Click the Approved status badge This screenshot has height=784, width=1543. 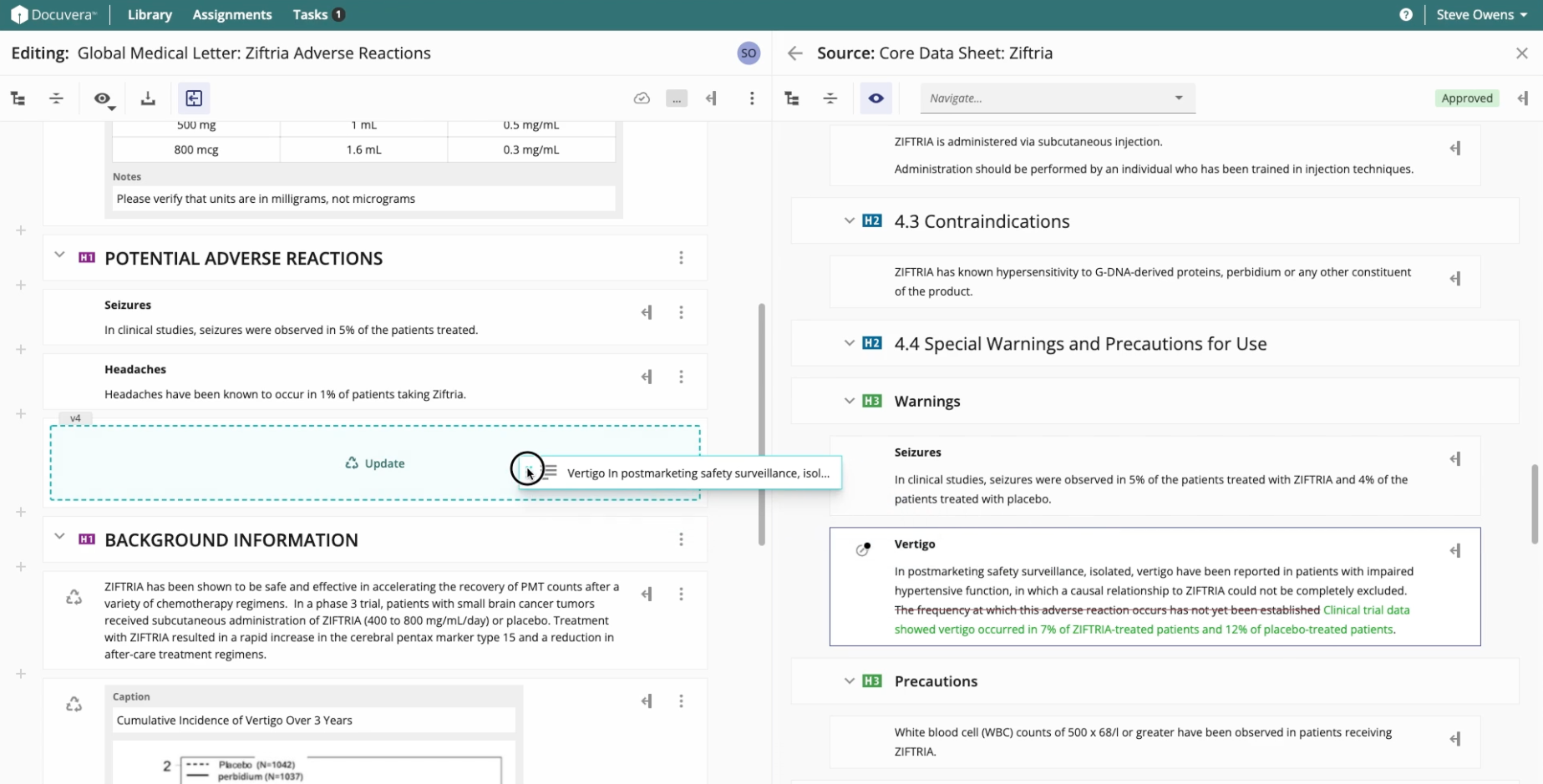tap(1467, 99)
